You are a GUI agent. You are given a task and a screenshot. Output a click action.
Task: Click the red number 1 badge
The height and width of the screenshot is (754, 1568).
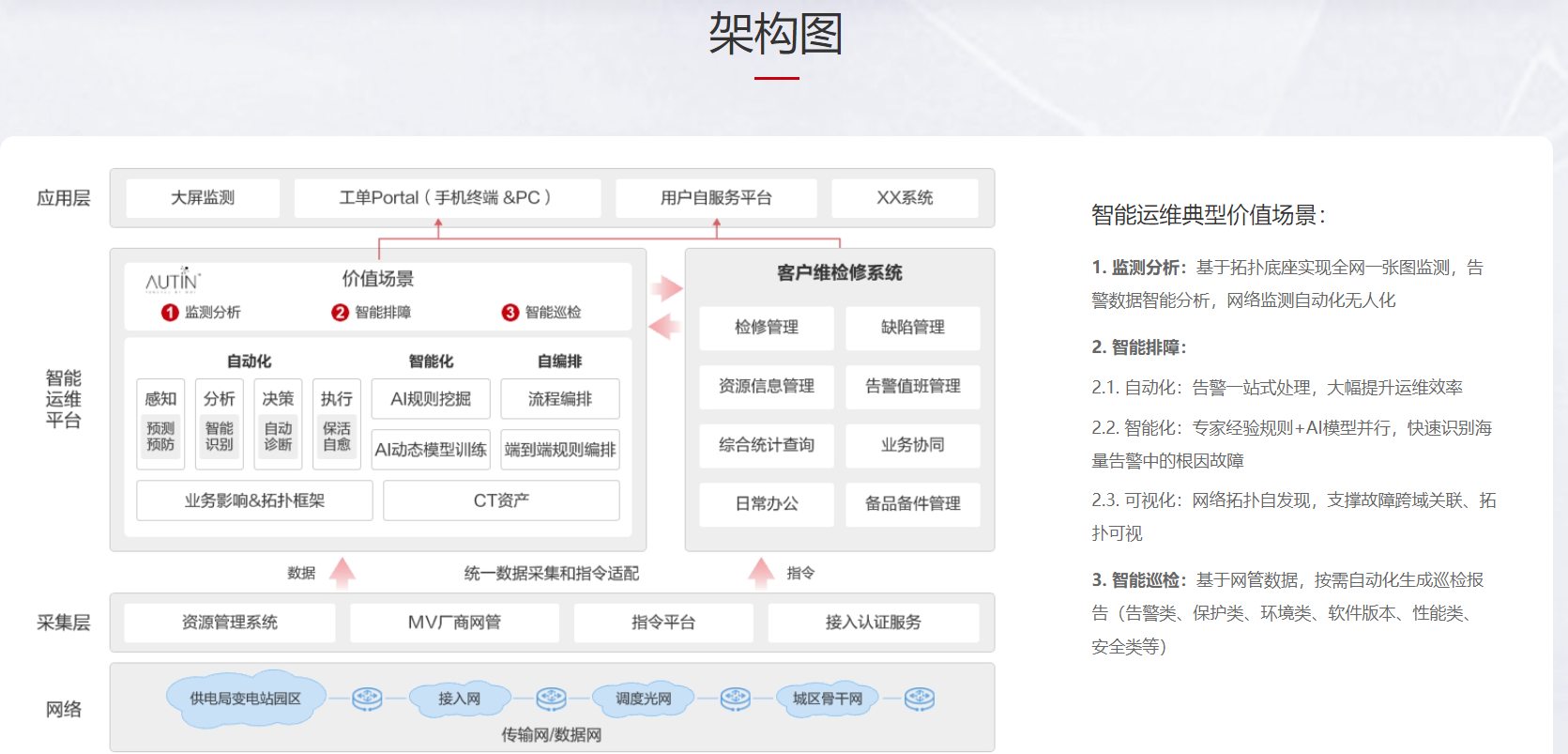point(170,313)
